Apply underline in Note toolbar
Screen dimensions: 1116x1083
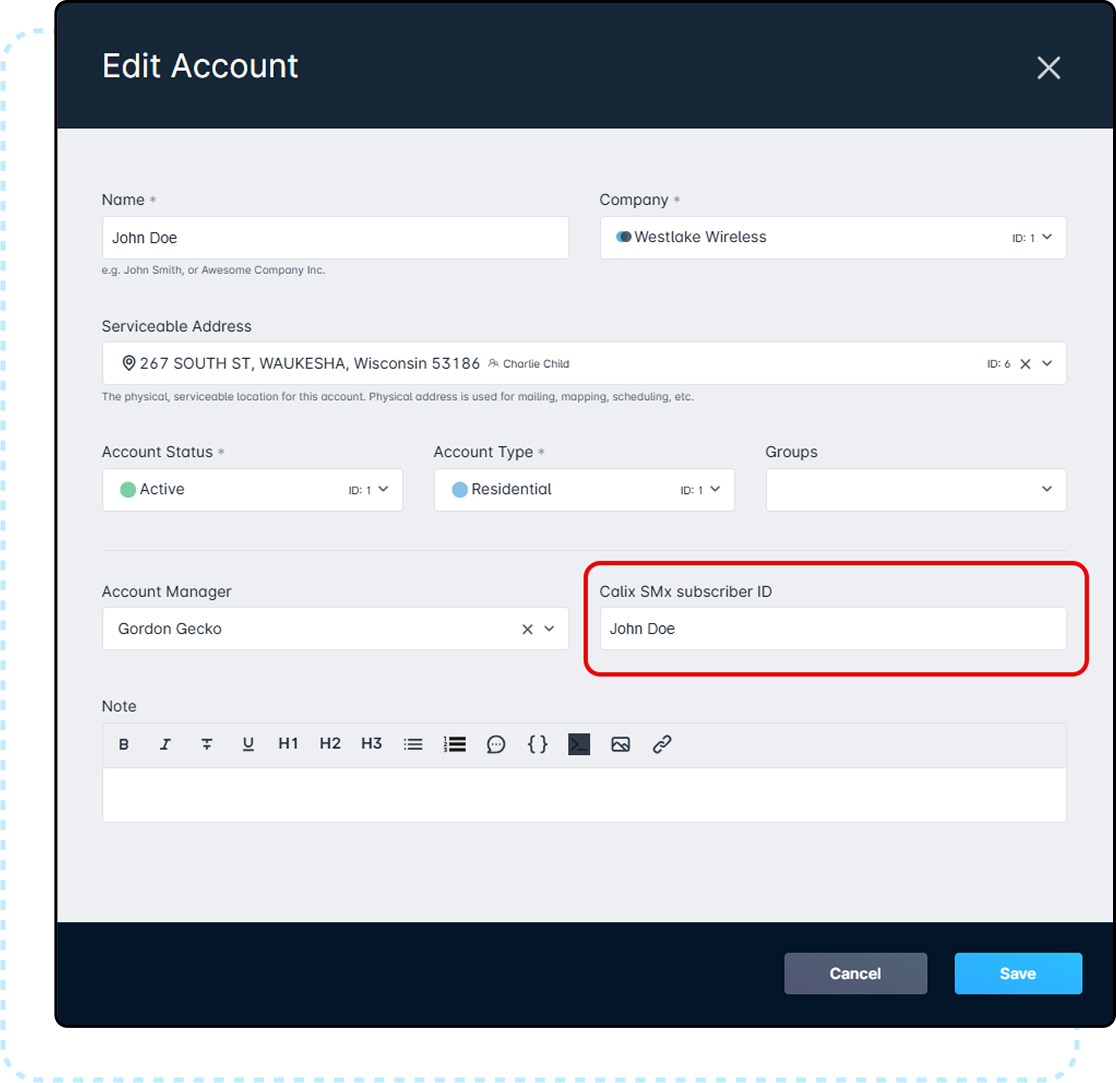(248, 744)
